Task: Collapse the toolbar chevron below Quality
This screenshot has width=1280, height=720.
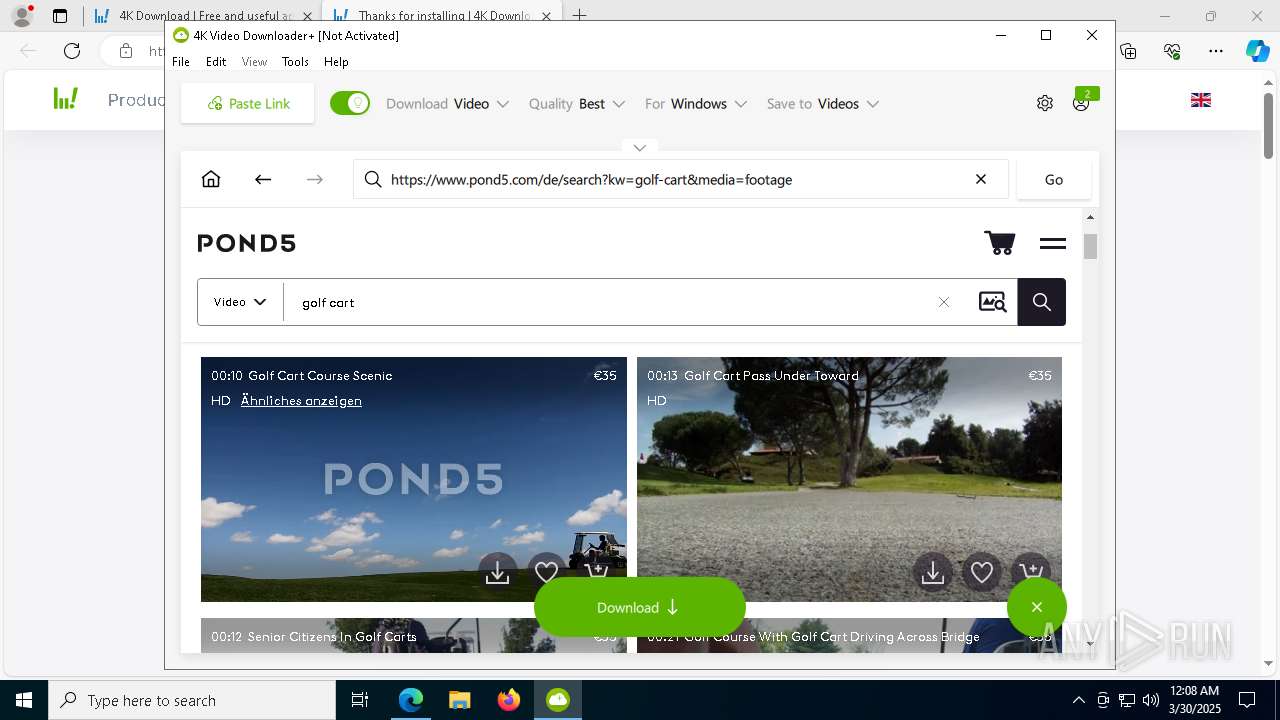Action: (x=640, y=147)
